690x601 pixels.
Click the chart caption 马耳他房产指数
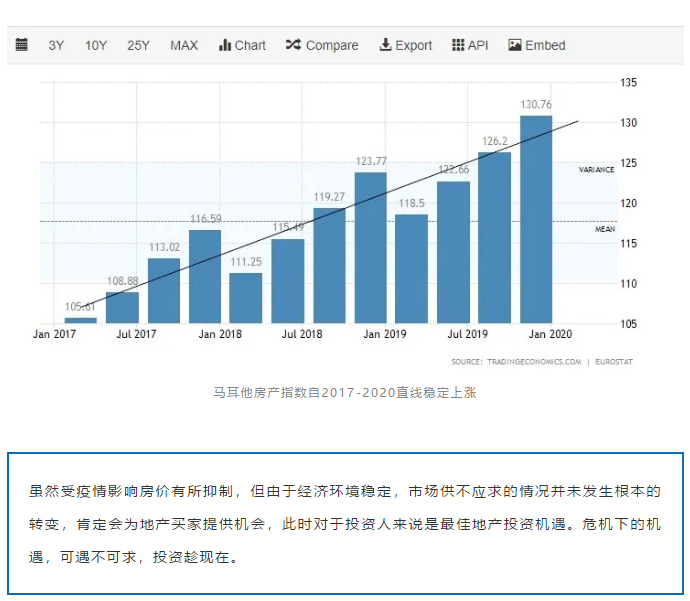[x=345, y=392]
